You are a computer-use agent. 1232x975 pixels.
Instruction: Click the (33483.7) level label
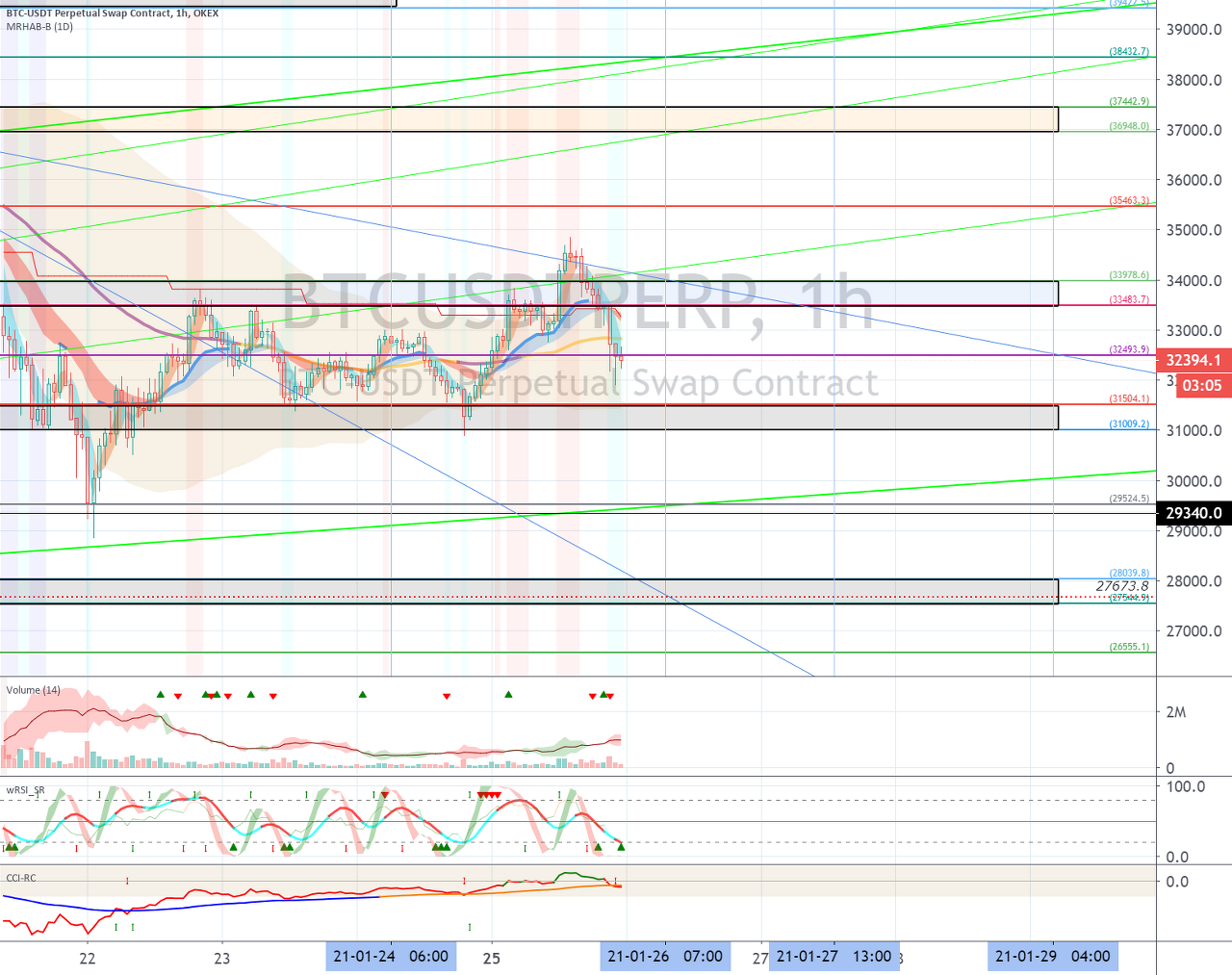coord(1129,300)
